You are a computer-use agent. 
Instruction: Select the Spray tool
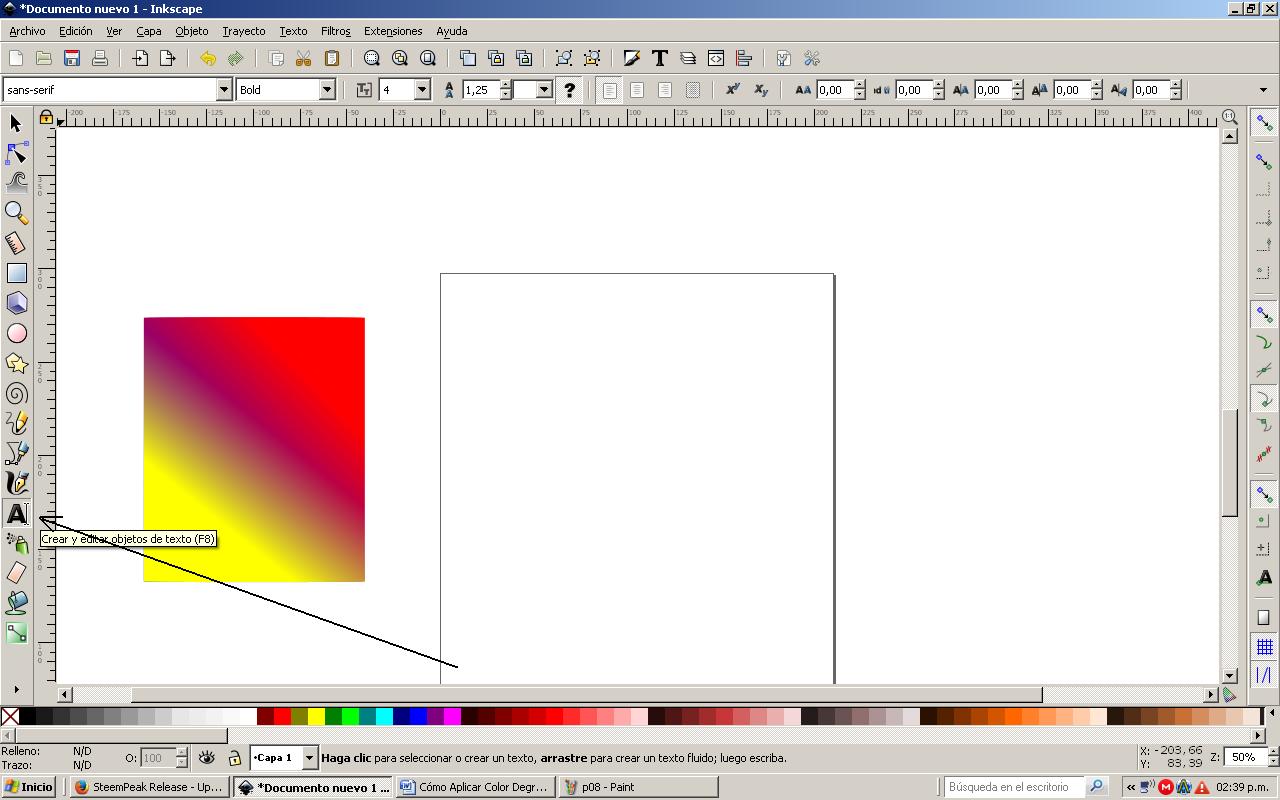point(16,543)
